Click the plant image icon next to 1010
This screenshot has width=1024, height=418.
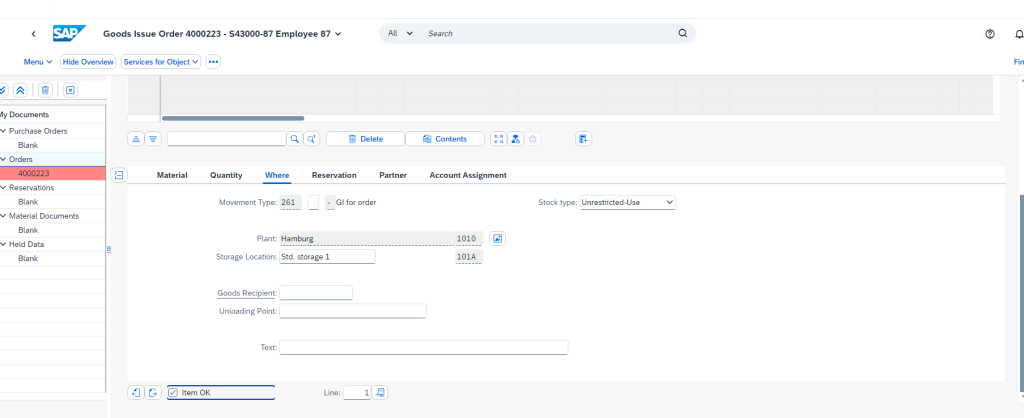pos(498,239)
